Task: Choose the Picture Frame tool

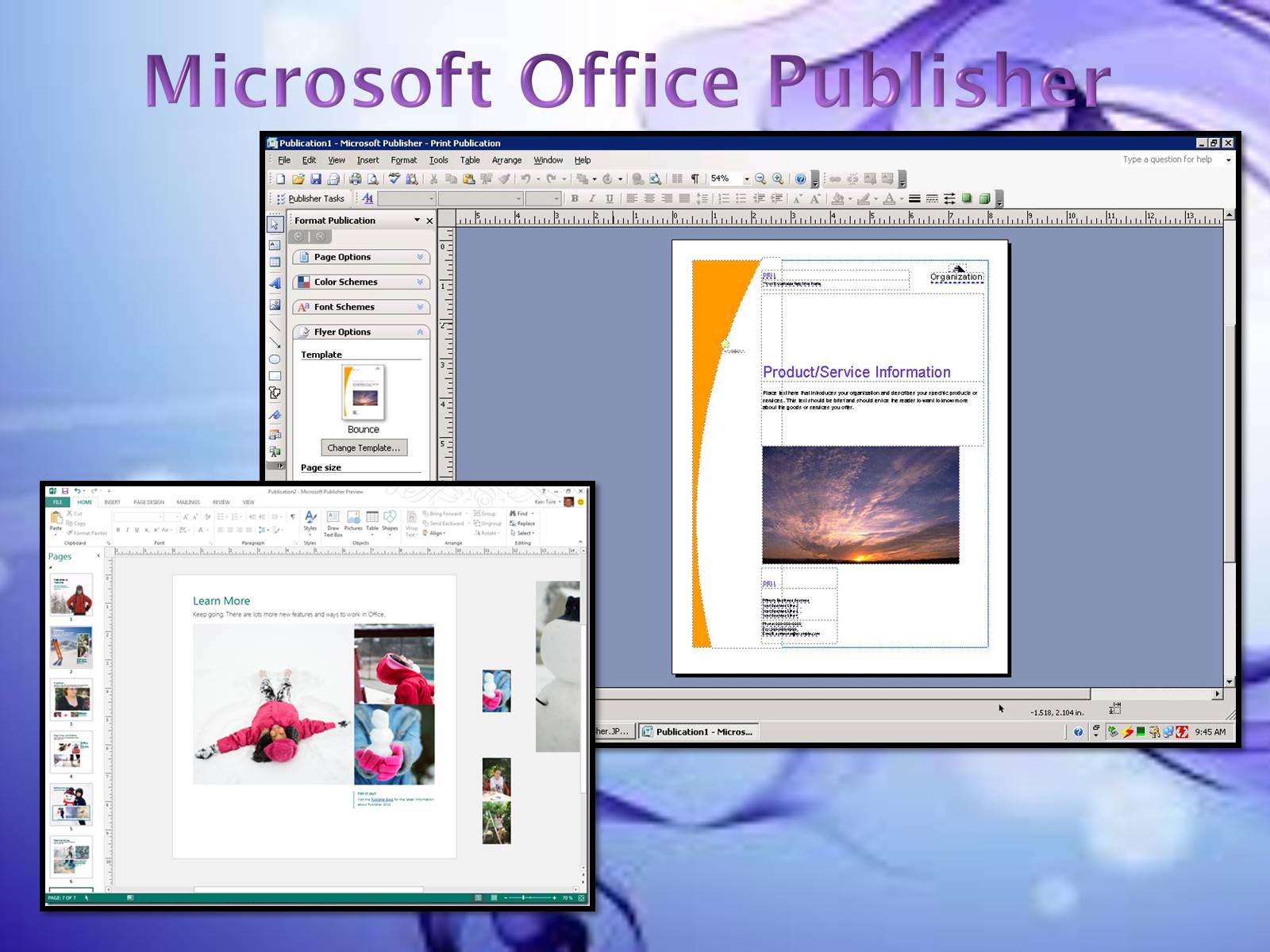Action: 275,305
